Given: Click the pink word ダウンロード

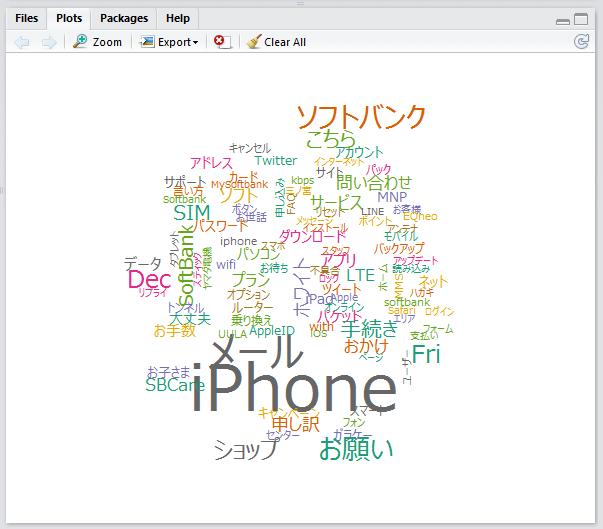Looking at the screenshot, I should [313, 236].
